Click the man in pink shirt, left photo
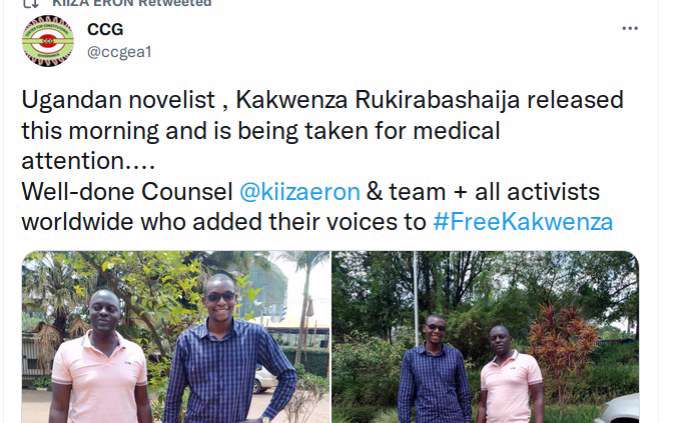The width and height of the screenshot is (691, 423). pos(100,358)
